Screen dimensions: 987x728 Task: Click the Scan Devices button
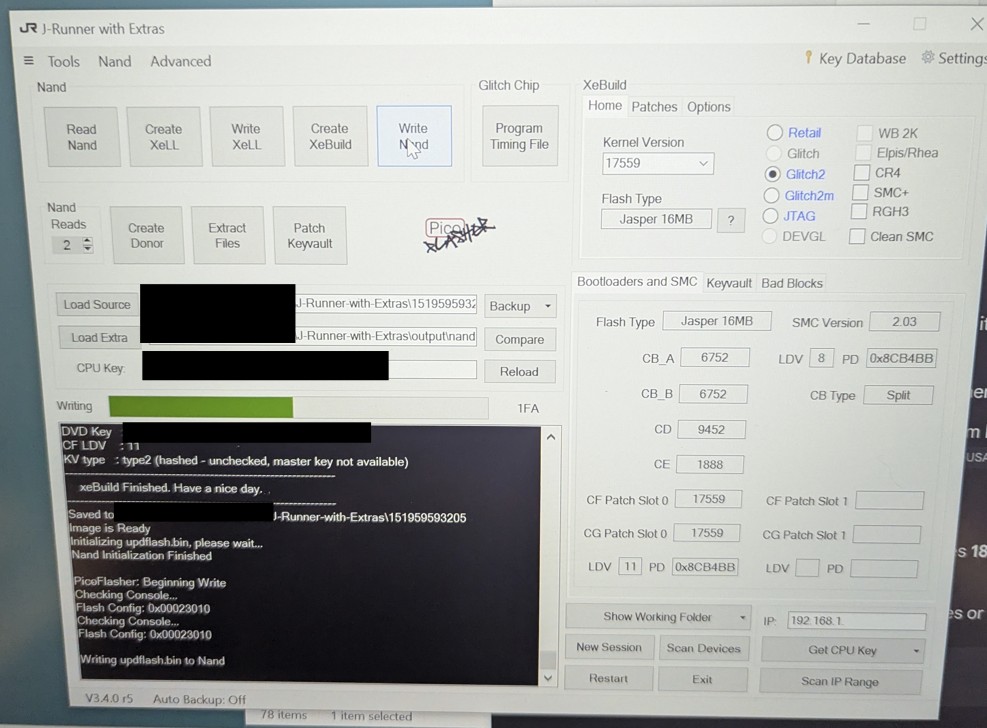[x=703, y=649]
